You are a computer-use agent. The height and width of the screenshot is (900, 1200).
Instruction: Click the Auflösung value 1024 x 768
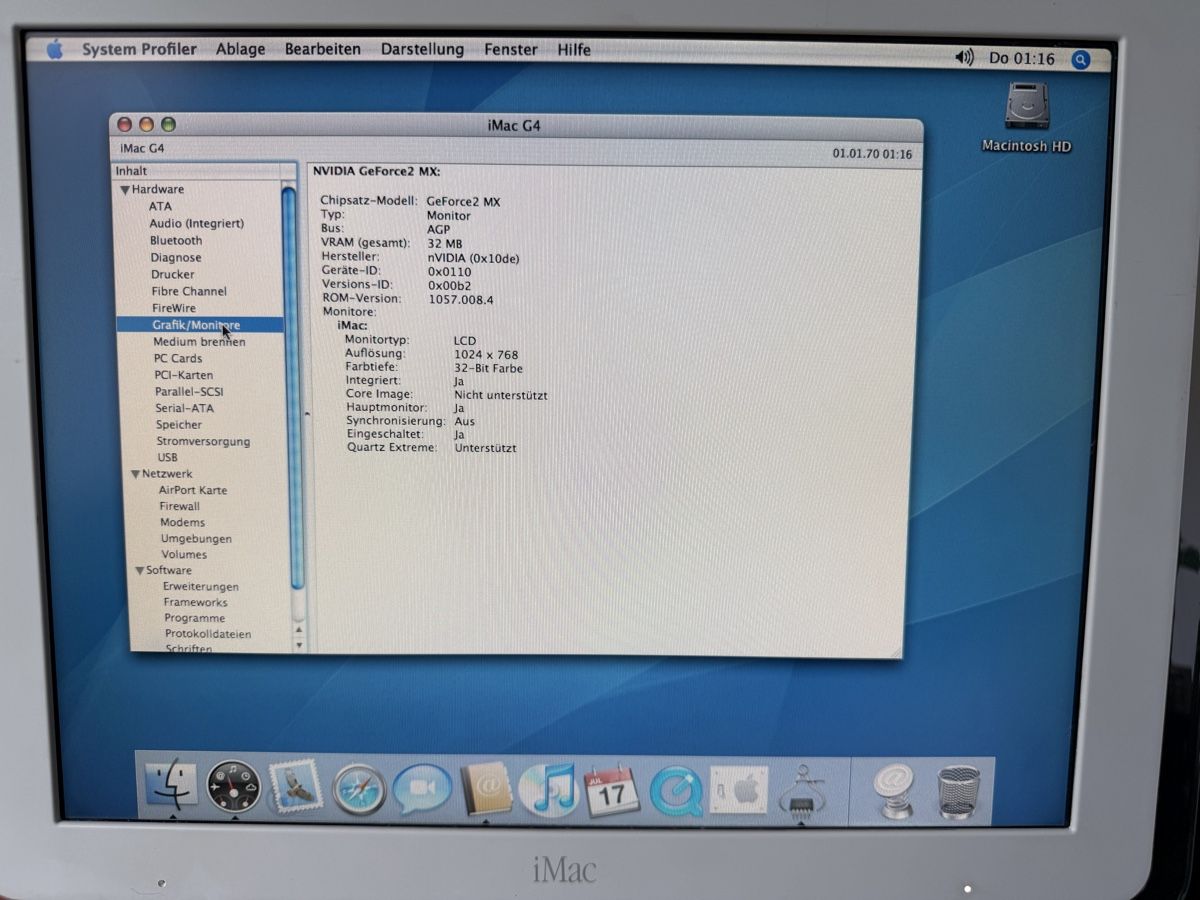point(486,354)
